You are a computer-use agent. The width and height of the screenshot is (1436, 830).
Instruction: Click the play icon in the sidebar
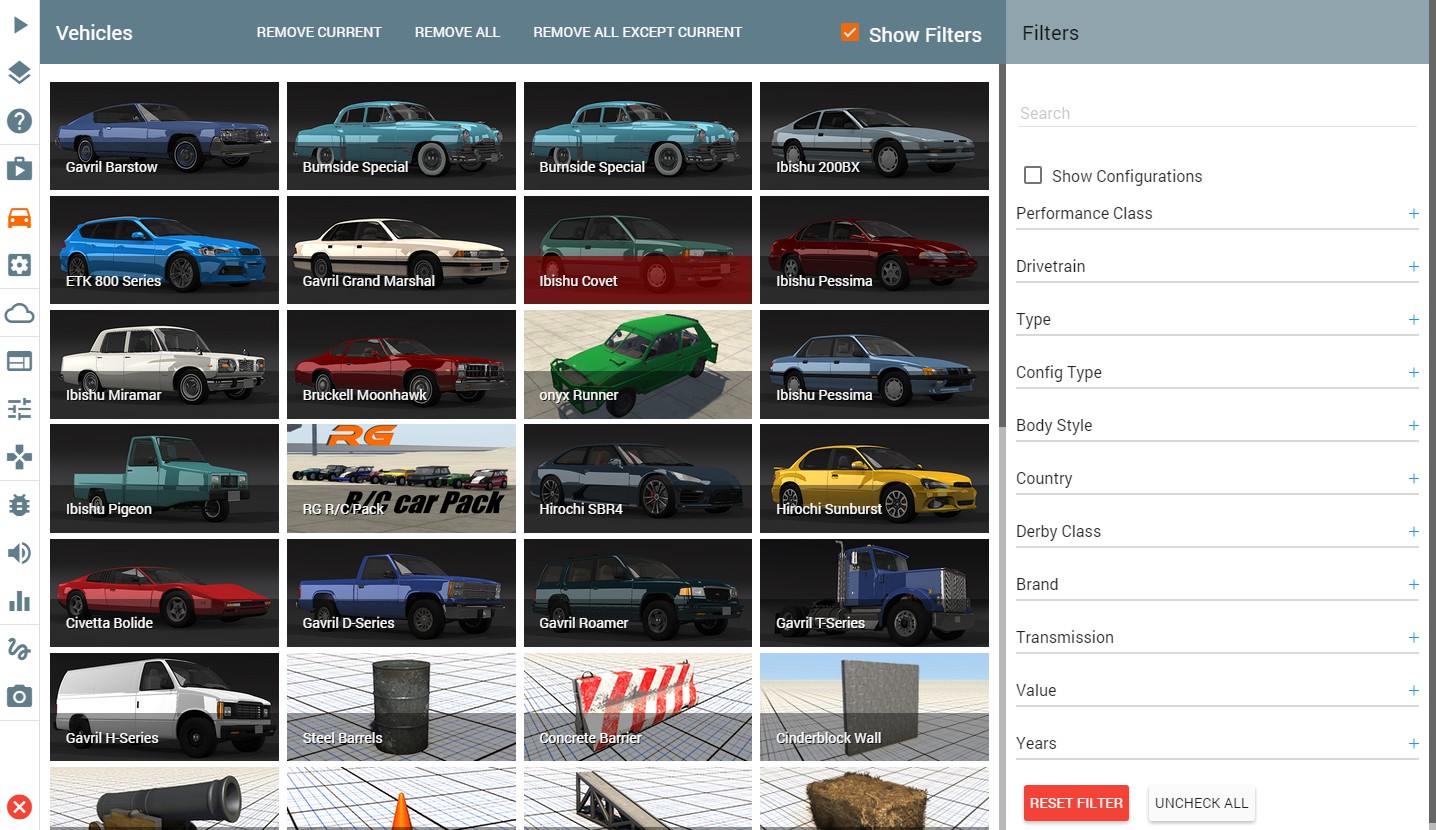19,25
